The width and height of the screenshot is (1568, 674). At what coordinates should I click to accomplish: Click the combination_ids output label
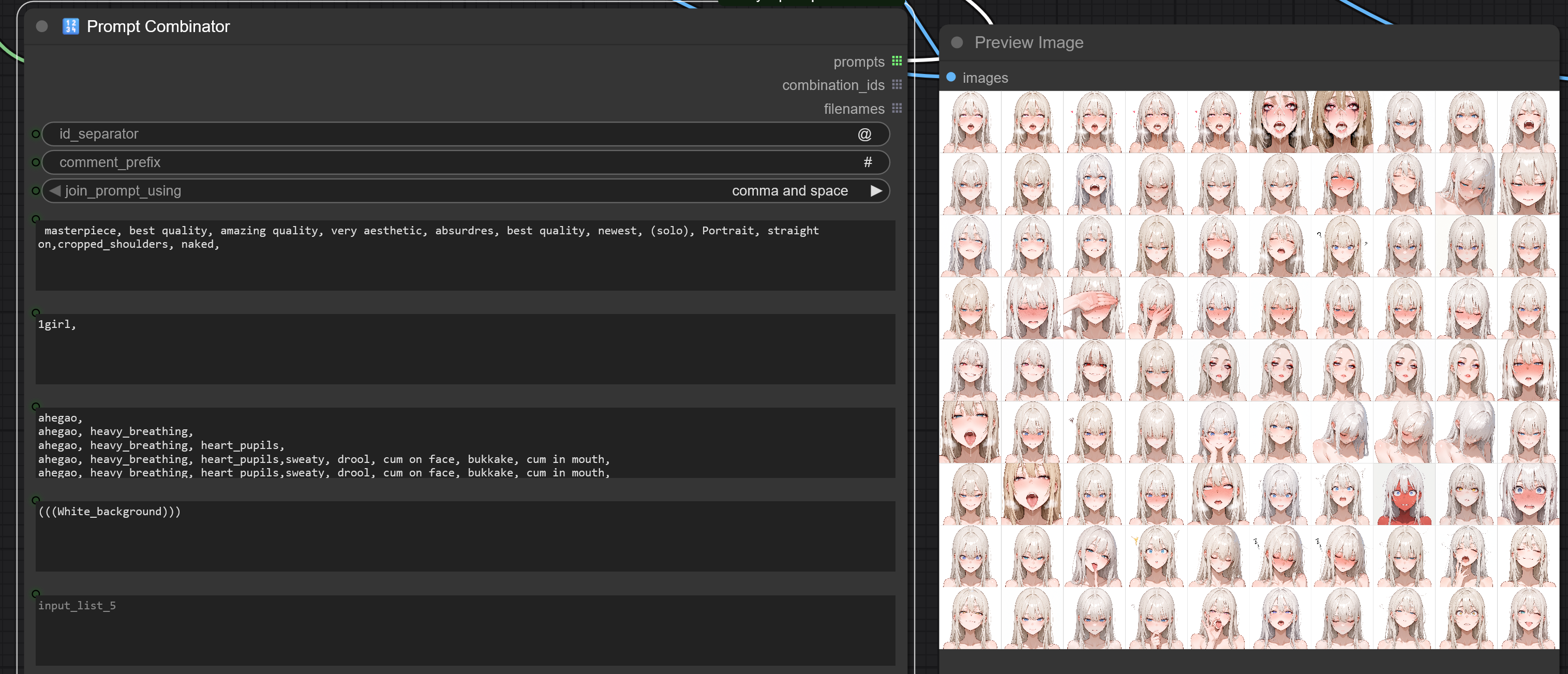click(x=833, y=85)
